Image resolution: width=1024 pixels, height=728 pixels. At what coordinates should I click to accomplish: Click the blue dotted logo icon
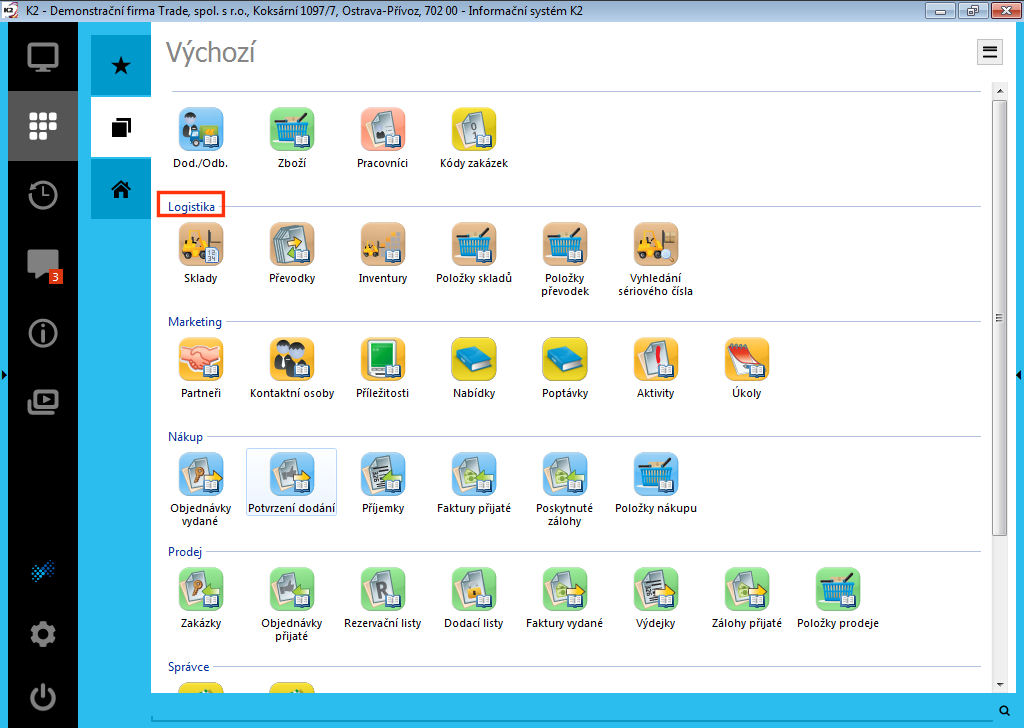coord(43,571)
